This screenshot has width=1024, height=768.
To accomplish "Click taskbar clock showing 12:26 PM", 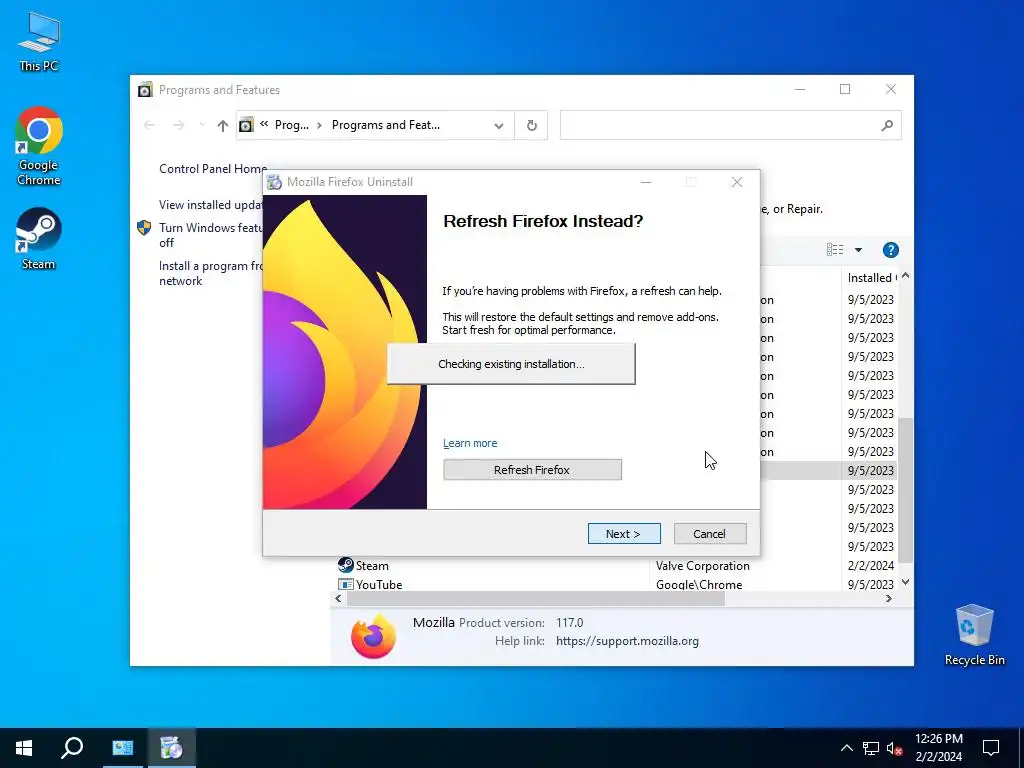I will (x=938, y=748).
